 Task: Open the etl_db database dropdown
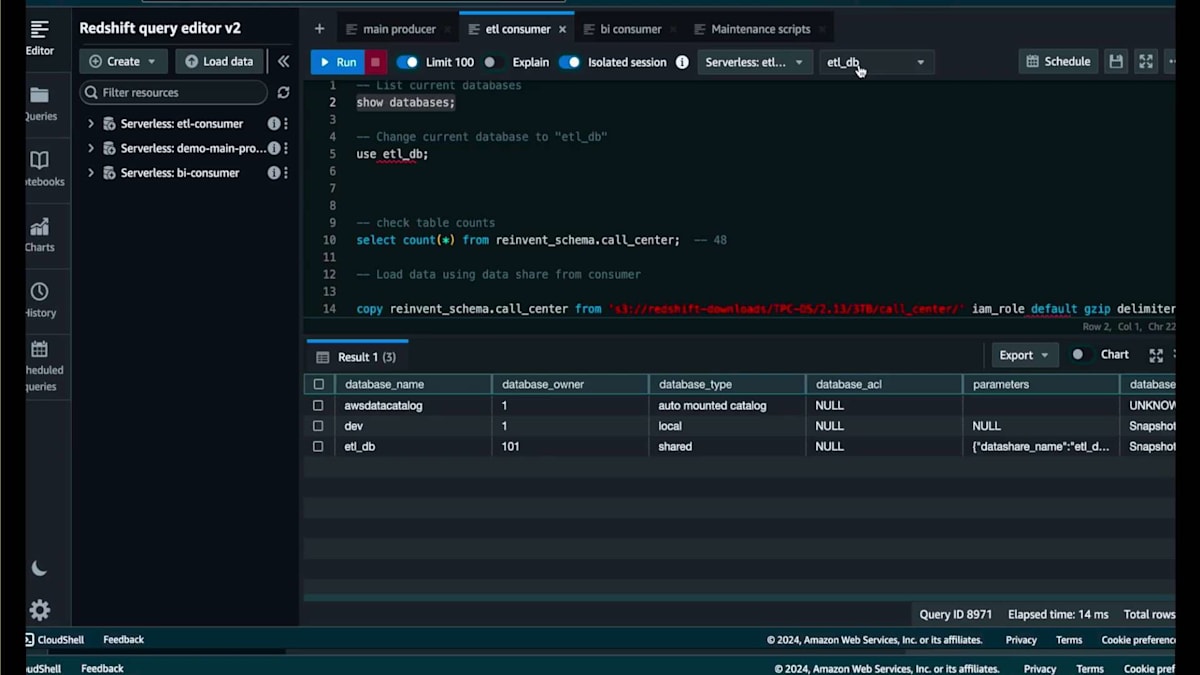(x=876, y=62)
